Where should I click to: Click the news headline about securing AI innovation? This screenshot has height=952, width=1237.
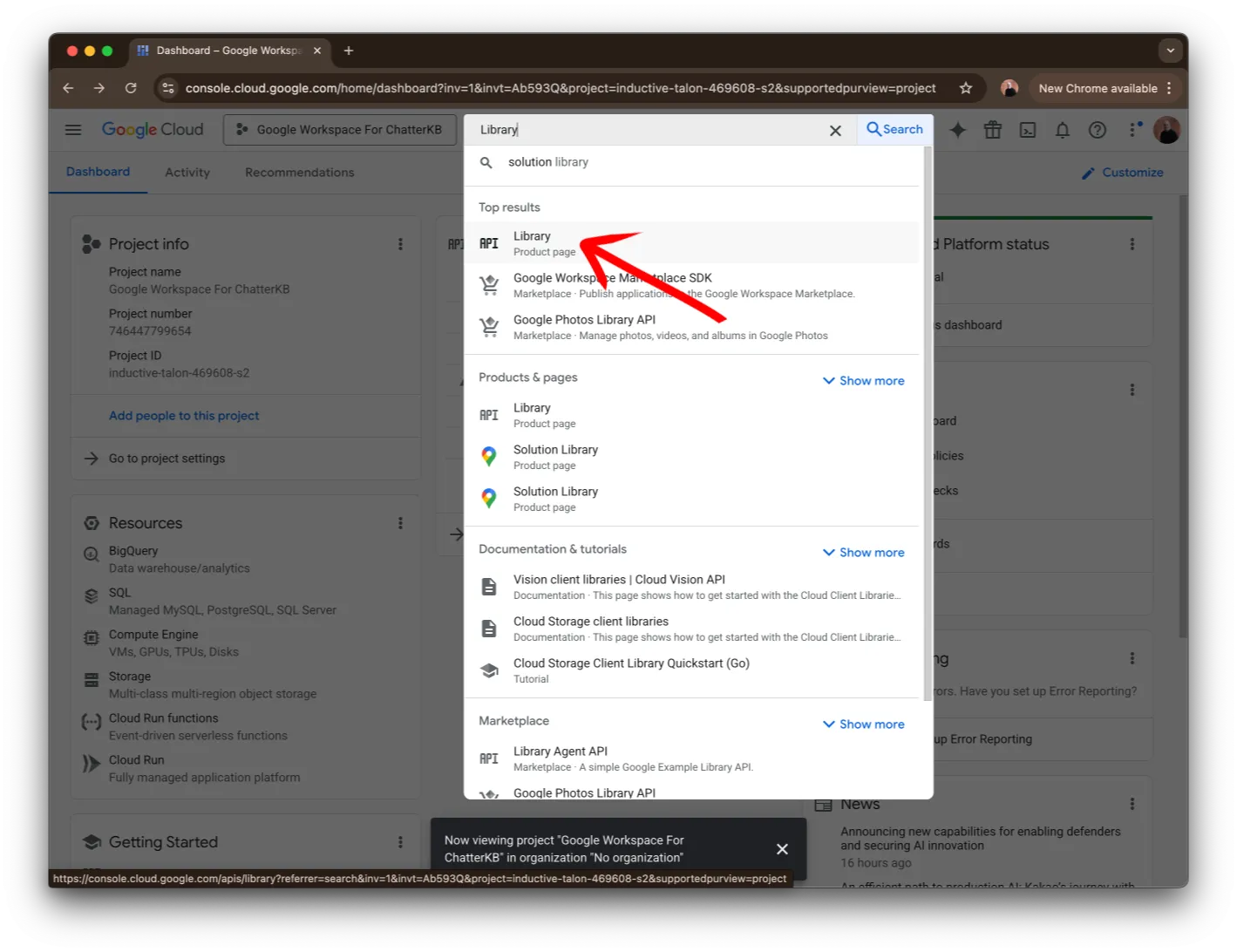tap(980, 839)
